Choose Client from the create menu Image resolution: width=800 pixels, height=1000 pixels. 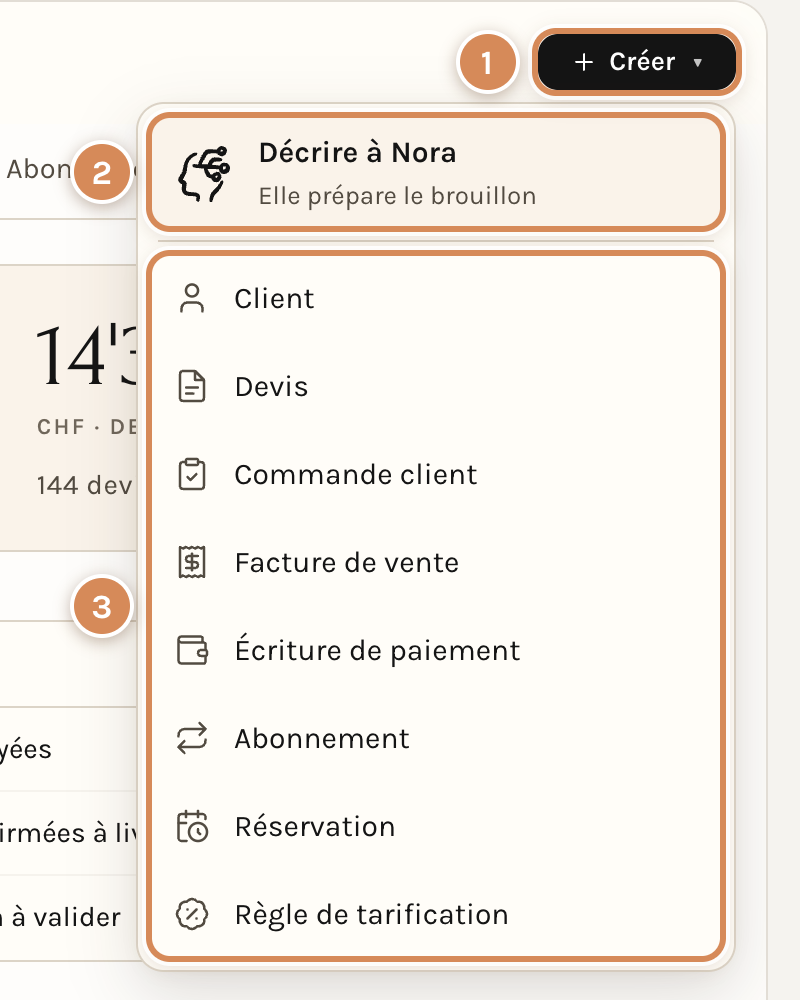(436, 298)
